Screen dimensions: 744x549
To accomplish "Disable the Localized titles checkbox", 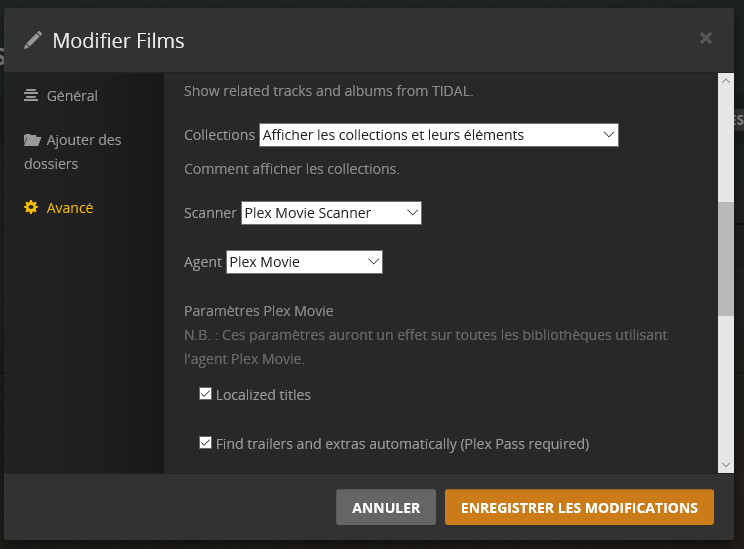I will click(206, 394).
